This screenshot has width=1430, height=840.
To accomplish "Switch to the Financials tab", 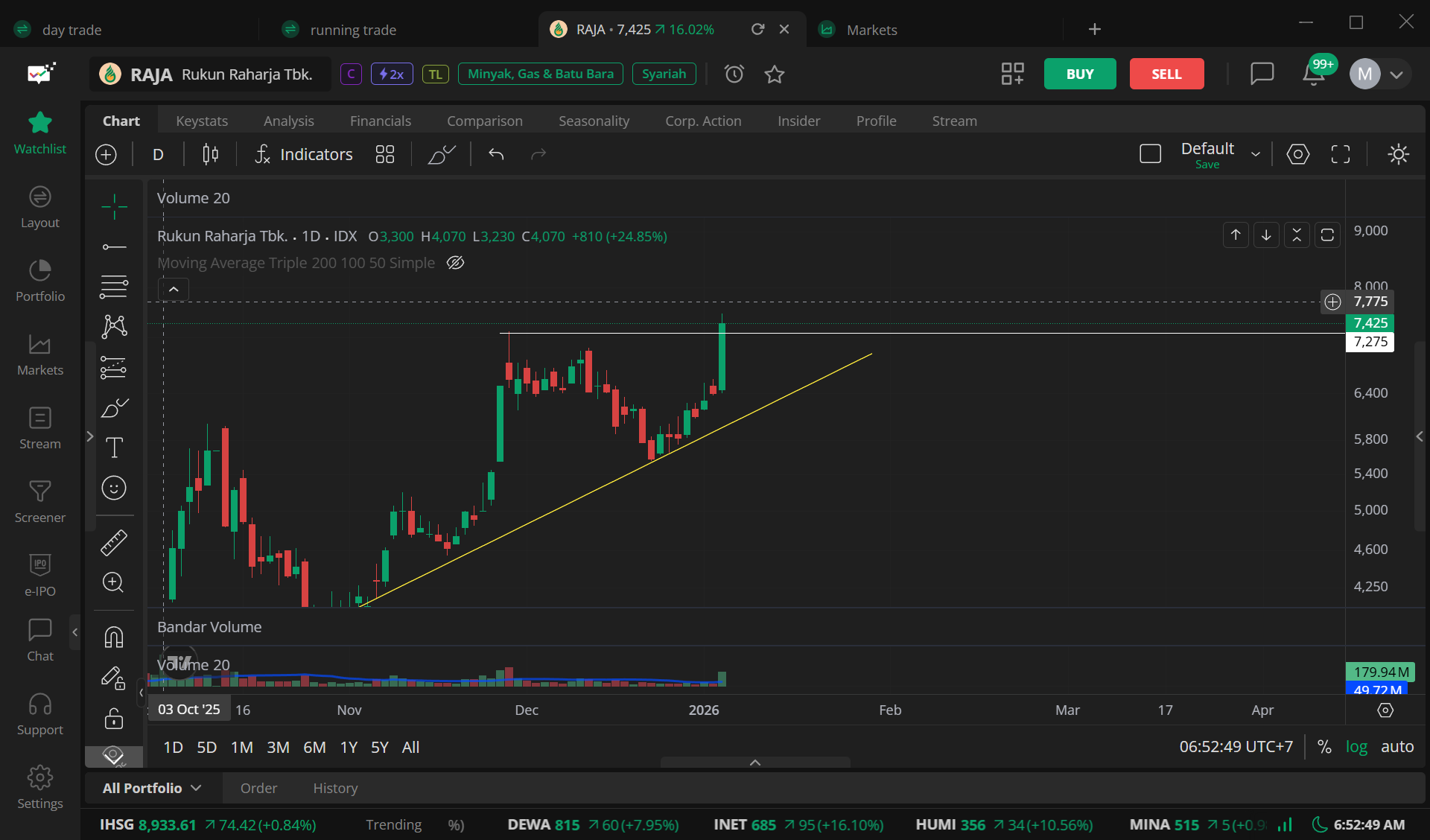I will coord(380,121).
